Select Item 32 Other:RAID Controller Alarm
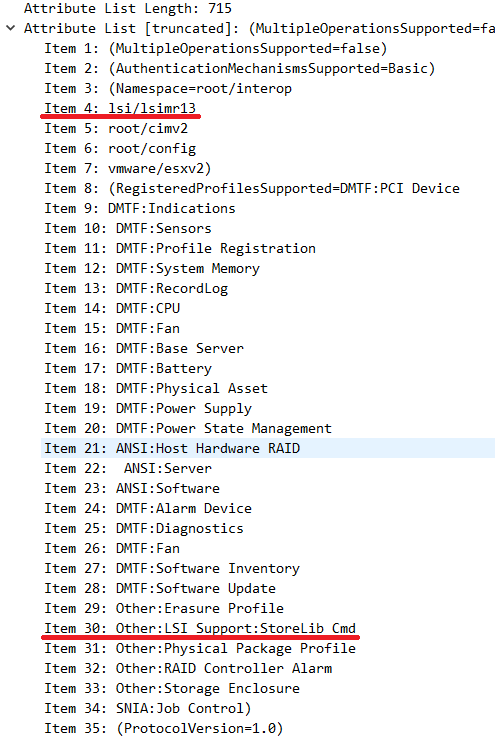495x742 pixels. [188, 668]
